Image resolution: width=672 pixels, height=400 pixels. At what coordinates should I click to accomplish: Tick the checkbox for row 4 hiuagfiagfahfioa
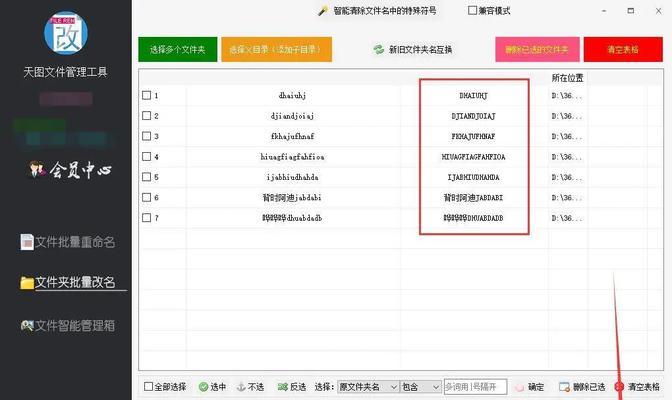click(x=147, y=156)
